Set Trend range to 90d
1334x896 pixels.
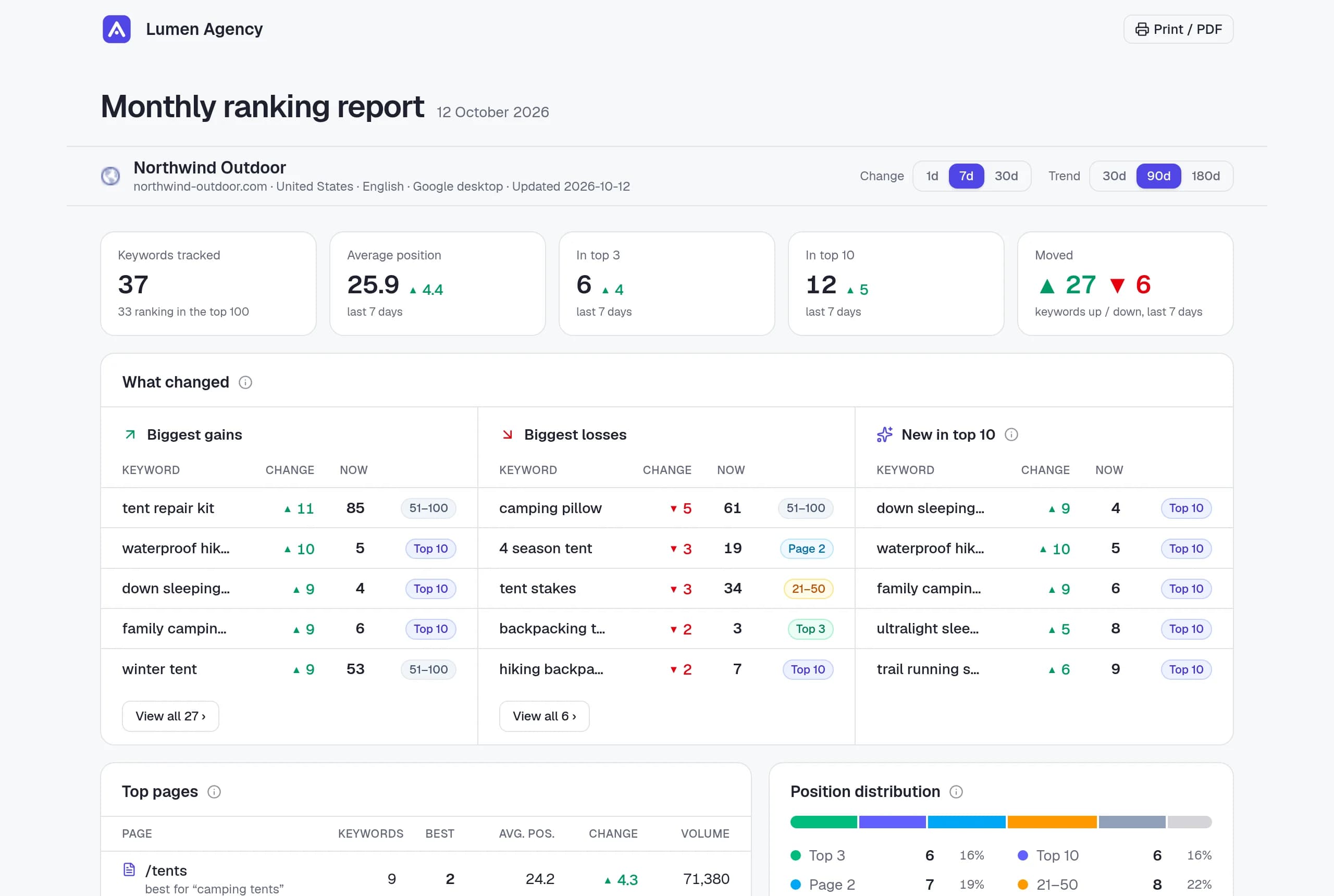[x=1158, y=176]
